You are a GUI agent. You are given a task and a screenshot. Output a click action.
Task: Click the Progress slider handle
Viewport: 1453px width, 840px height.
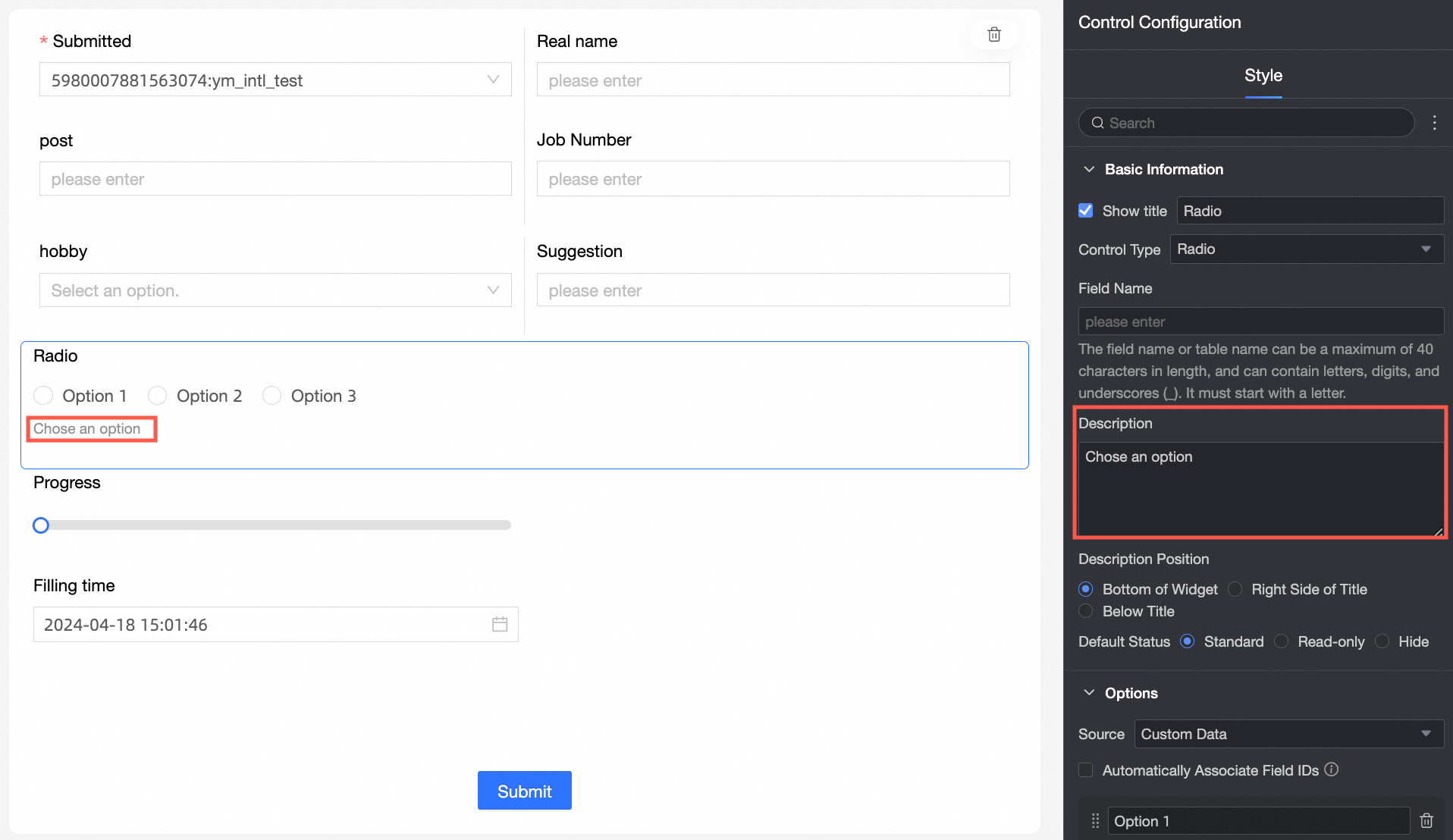(x=41, y=525)
